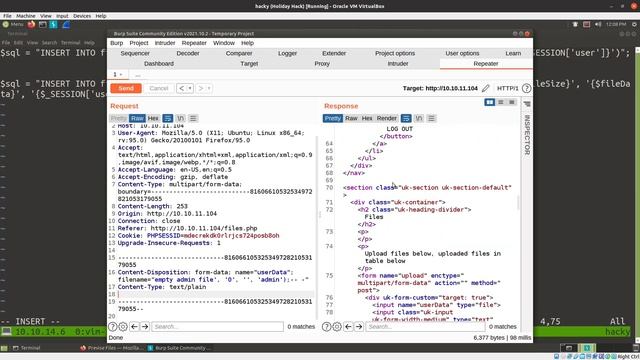Image resolution: width=640 pixels, height=360 pixels.
Task: Jump to next Response search match
Action: 359,327
